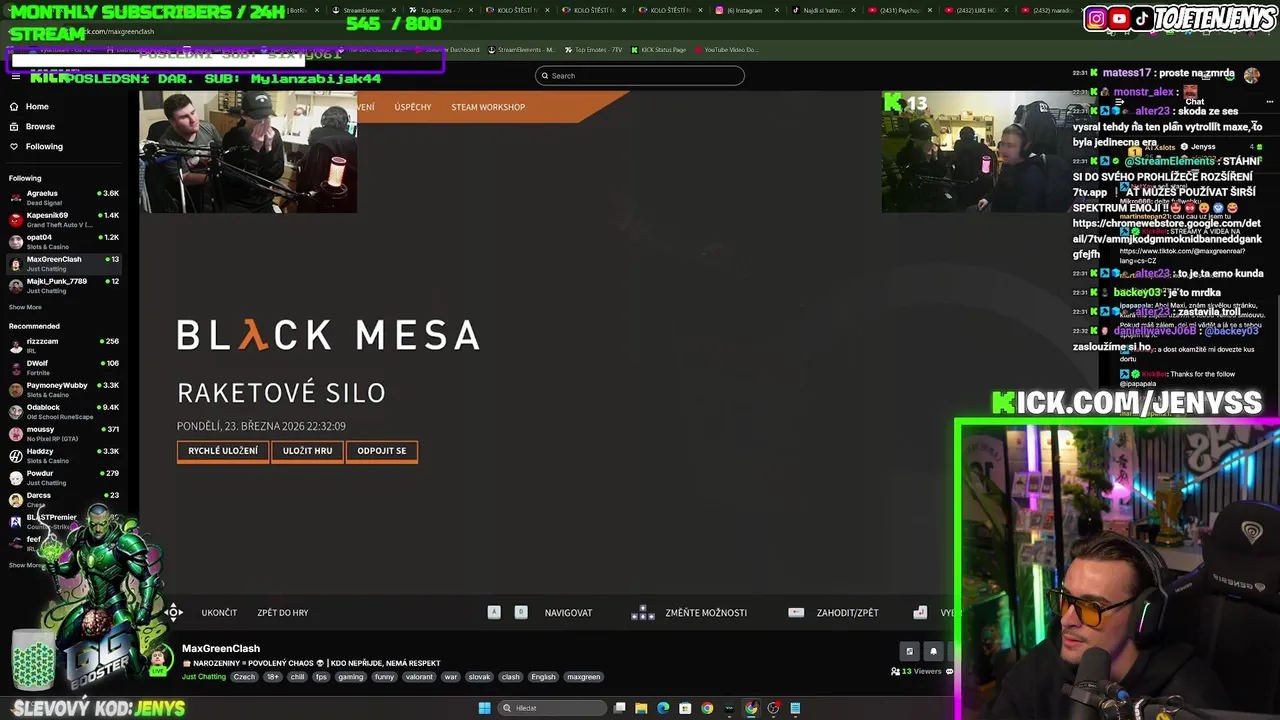The width and height of the screenshot is (1280, 720).
Task: Click the left webcam thumbnail in stream
Action: 248,152
